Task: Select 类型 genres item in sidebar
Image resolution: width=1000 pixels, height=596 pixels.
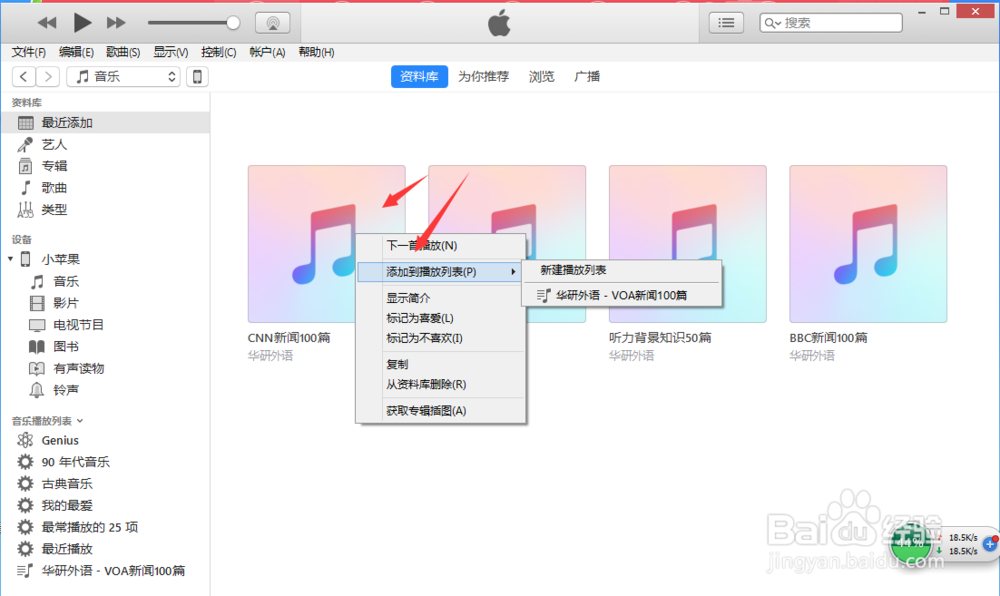Action: [x=105, y=210]
